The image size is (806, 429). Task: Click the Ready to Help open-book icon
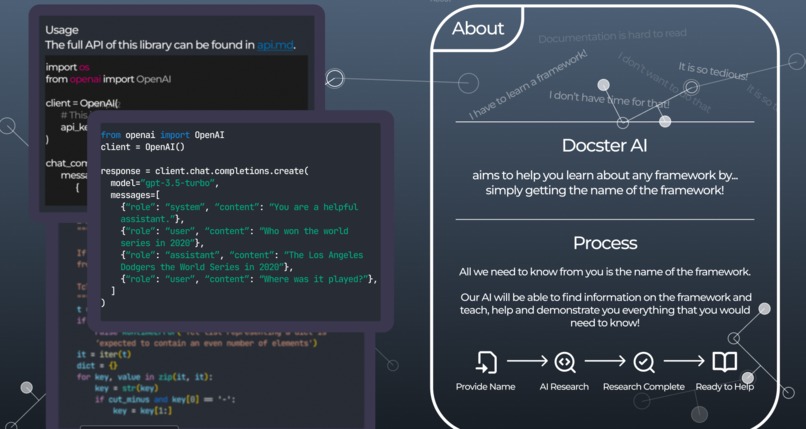click(x=724, y=362)
